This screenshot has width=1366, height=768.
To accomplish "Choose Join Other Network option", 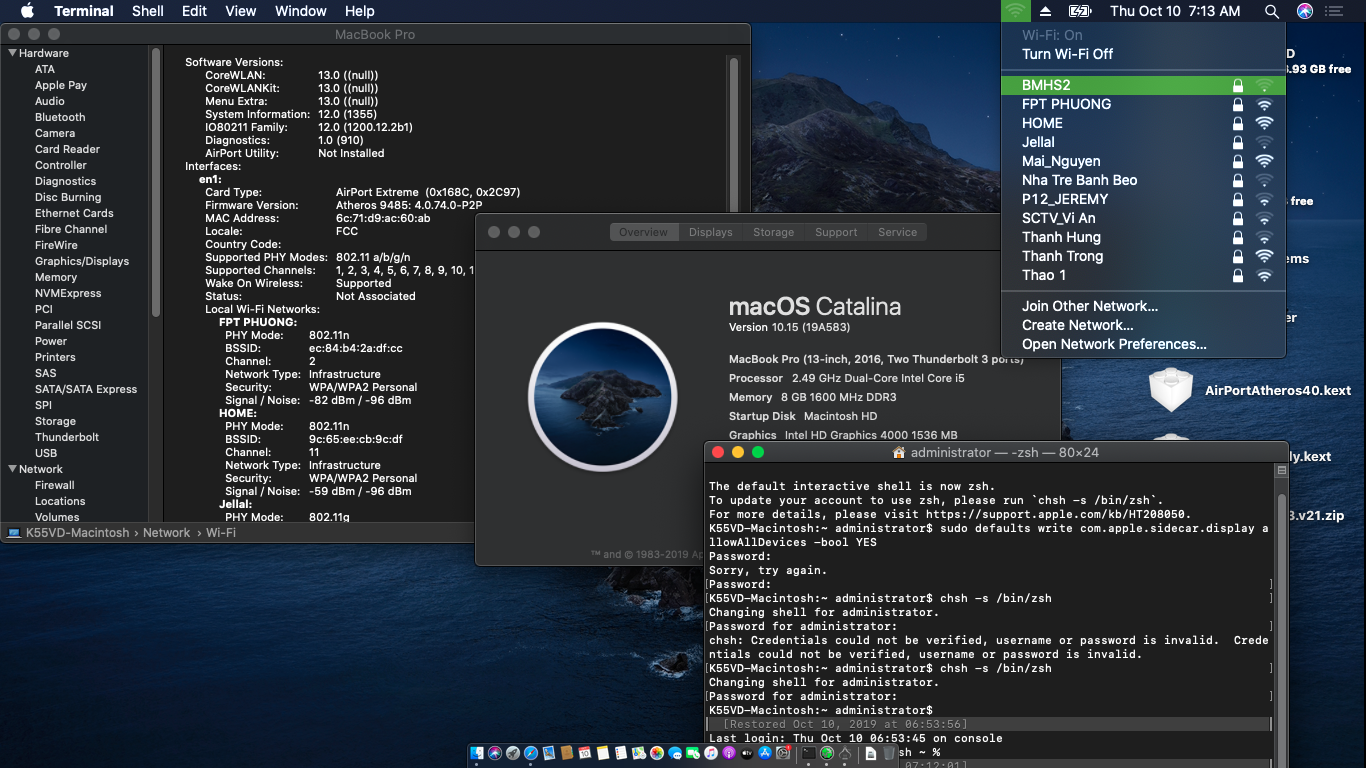I will 1143,306.
